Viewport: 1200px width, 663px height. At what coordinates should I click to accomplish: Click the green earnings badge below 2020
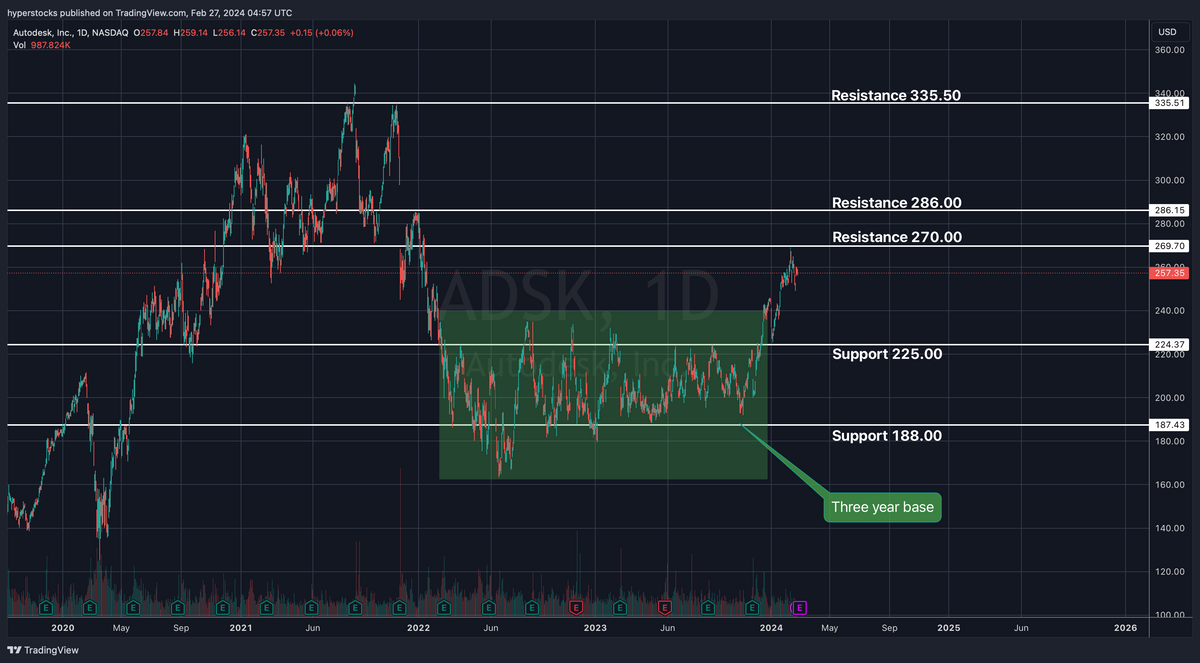[x=46, y=607]
